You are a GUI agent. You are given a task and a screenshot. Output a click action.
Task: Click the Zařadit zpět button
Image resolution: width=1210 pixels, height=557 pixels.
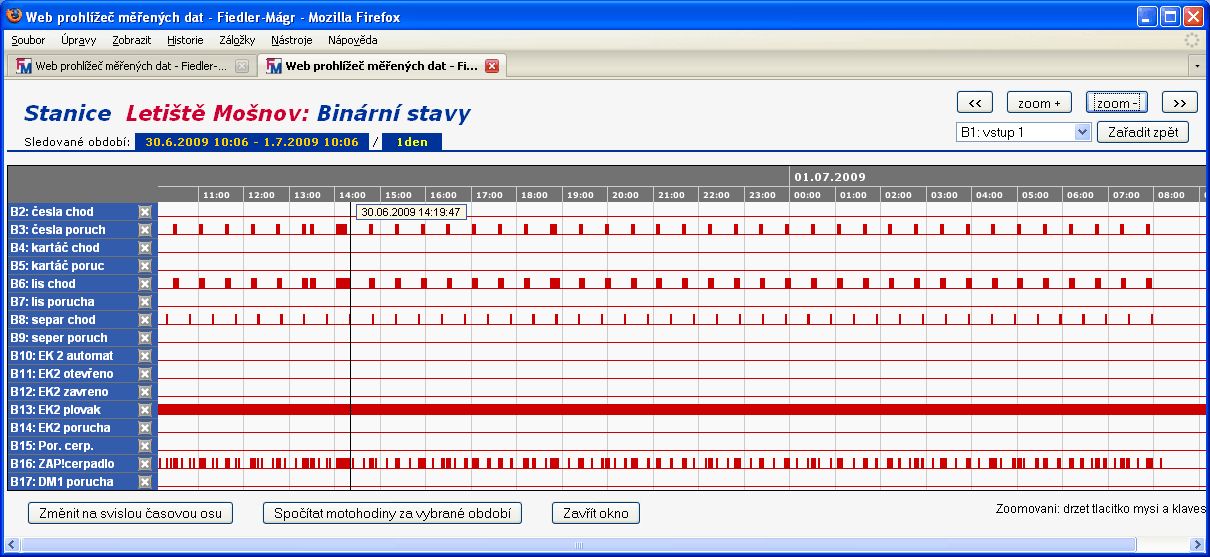[1143, 132]
